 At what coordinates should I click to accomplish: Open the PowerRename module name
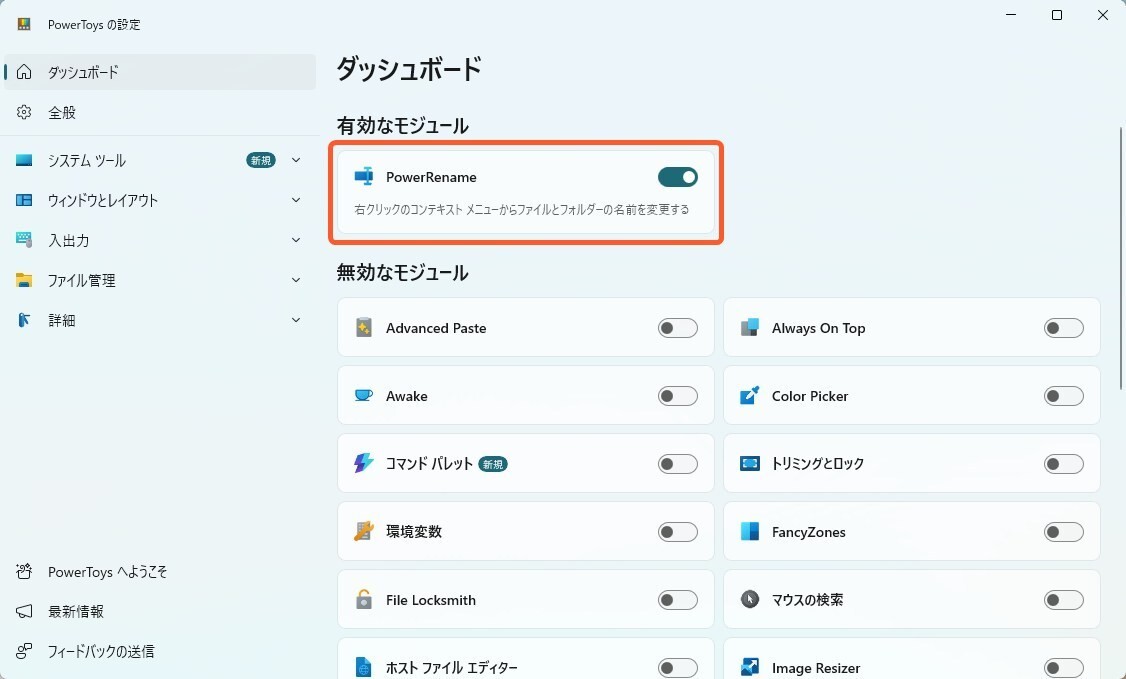[x=431, y=177]
